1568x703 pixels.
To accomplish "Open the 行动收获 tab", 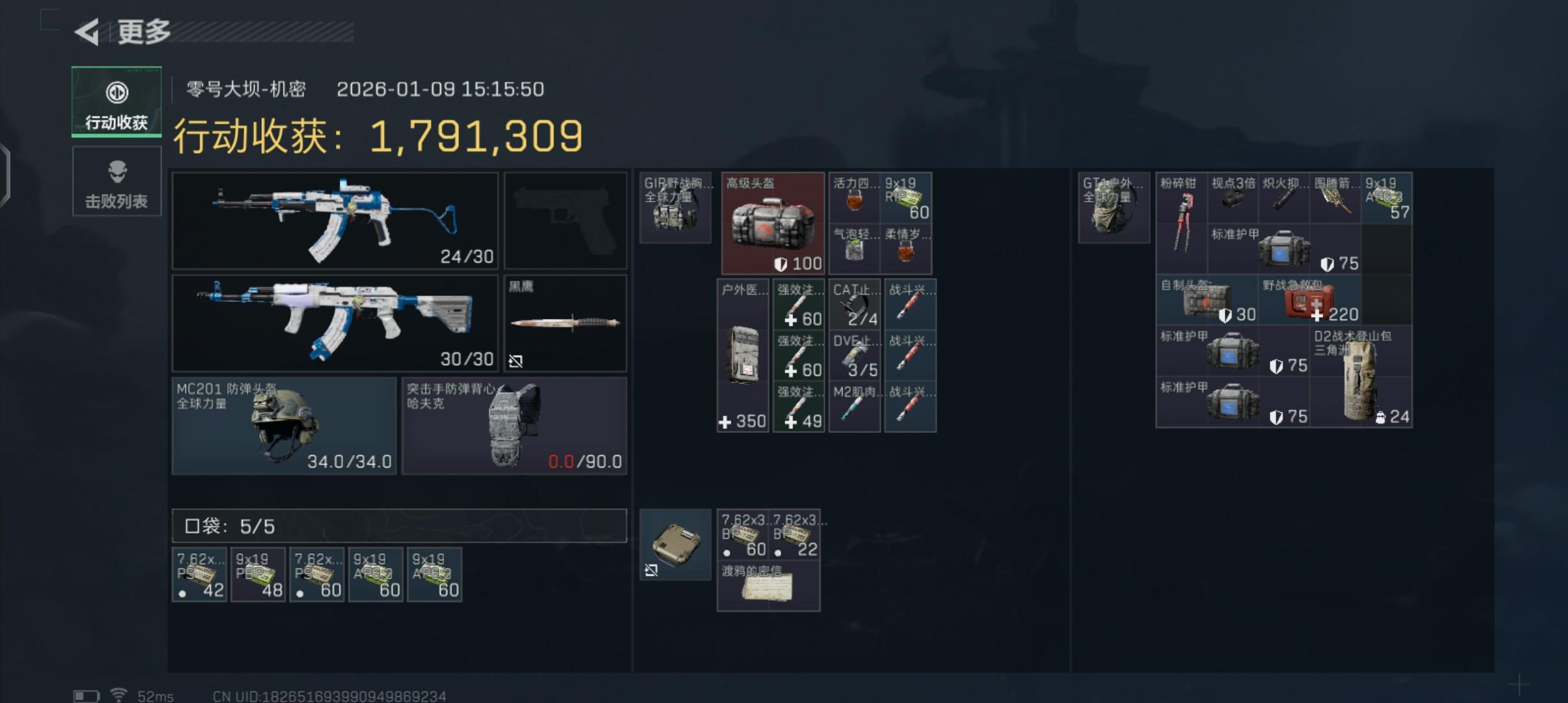I will [117, 102].
